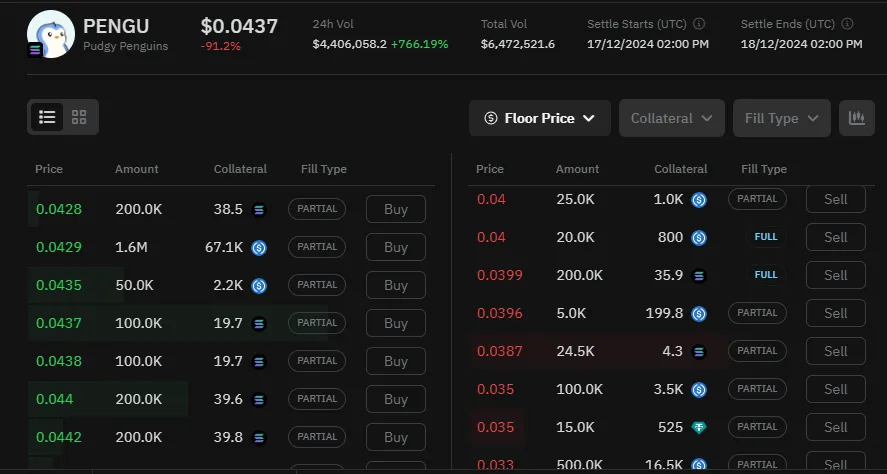Click the Price header in buy table

49,169
